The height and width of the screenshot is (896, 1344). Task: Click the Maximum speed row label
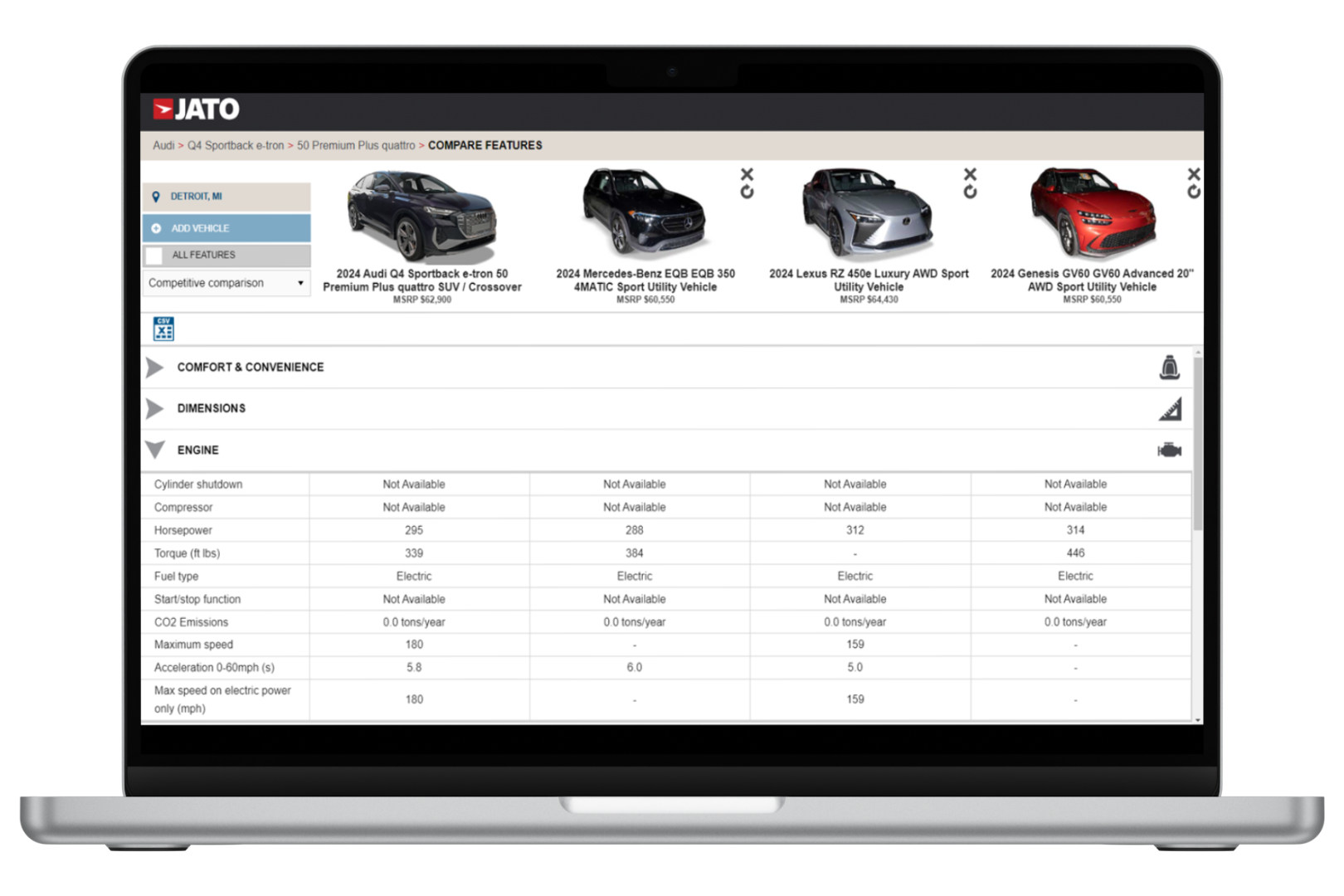pos(193,645)
